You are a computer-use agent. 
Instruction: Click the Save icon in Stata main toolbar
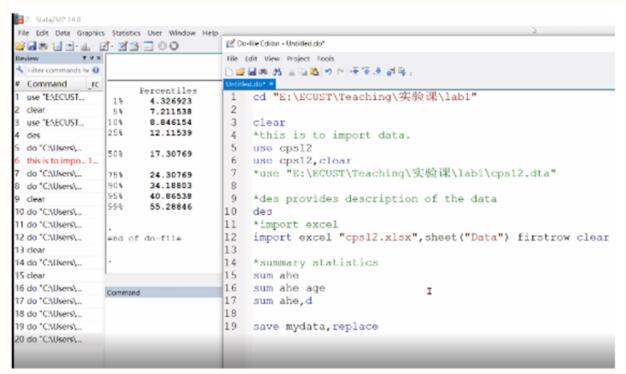point(32,46)
